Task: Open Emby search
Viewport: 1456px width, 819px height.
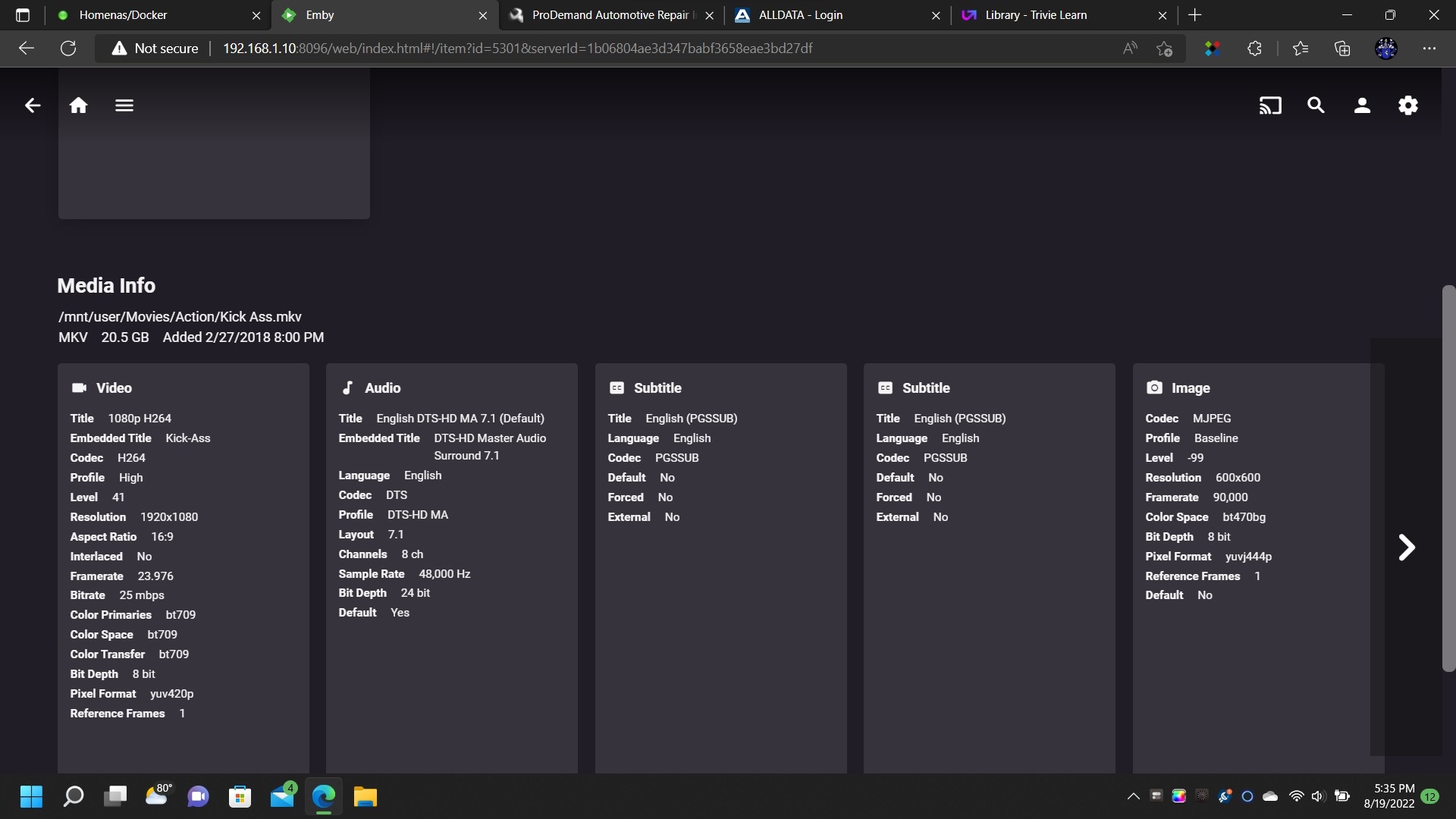Action: click(1316, 105)
